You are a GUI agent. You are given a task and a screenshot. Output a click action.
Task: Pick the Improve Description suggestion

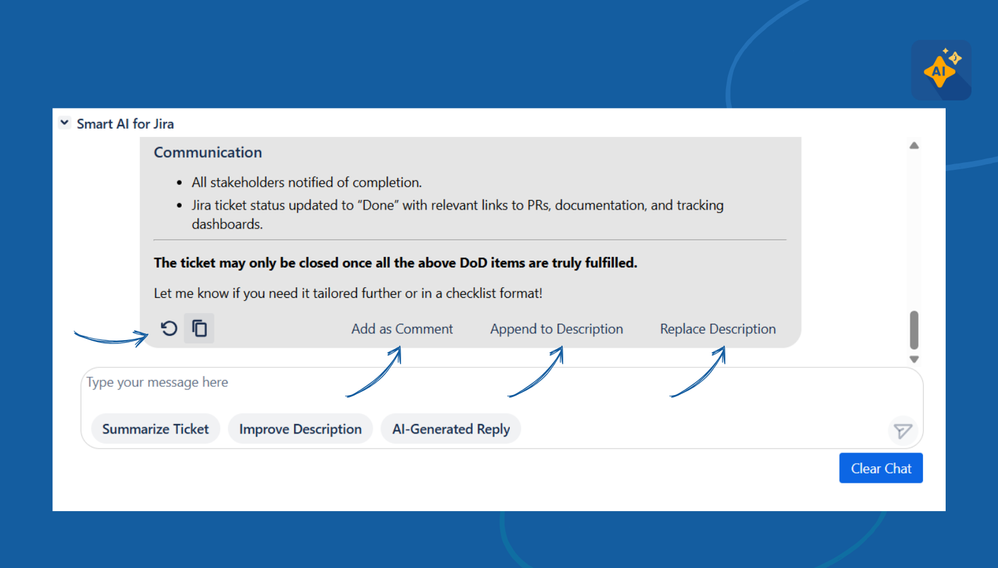[x=300, y=429]
